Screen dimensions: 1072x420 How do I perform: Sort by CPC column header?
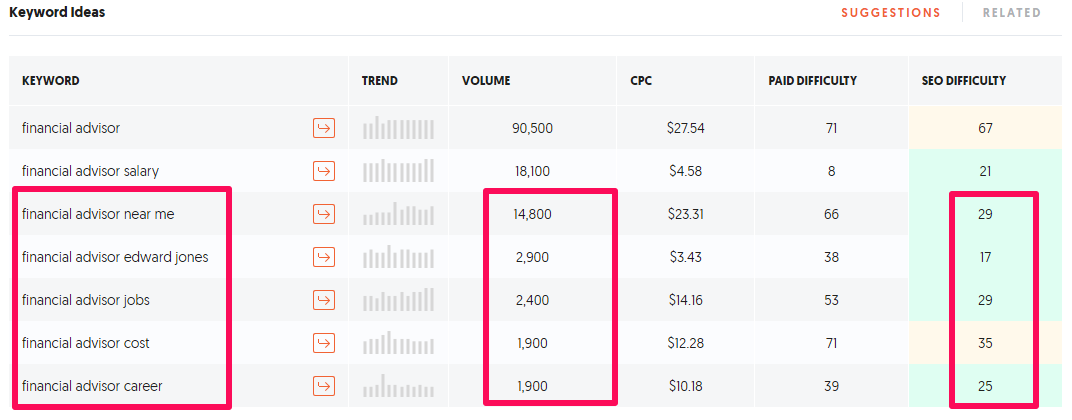click(641, 81)
